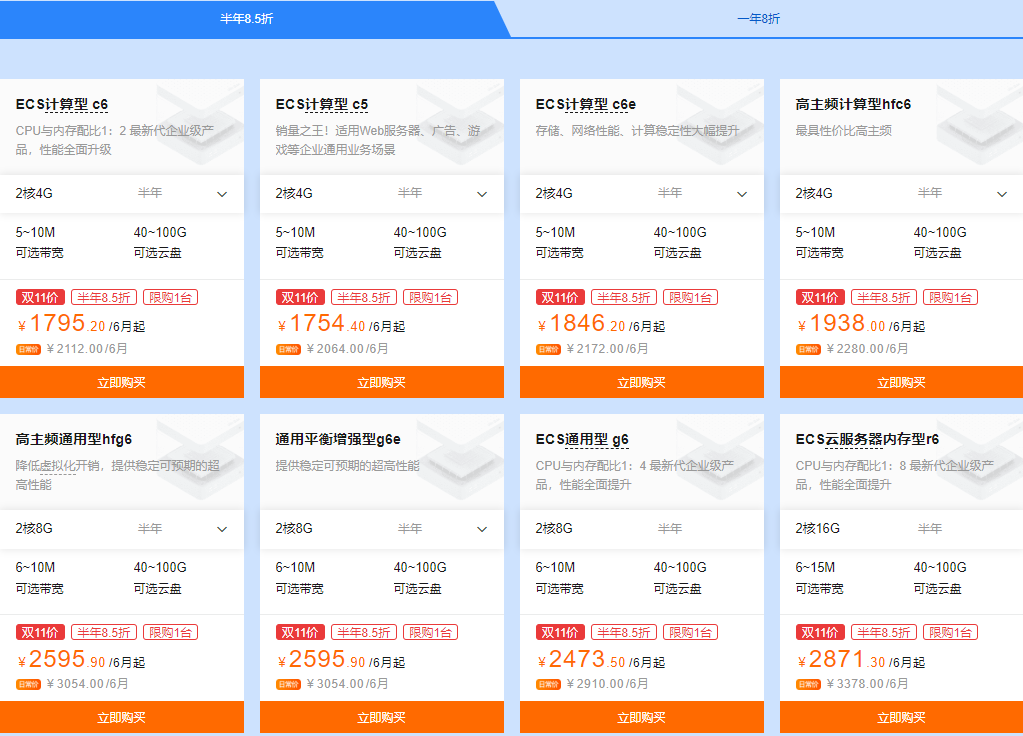Expand the 2核4G dropdown for ECS计算型 c6e
This screenshot has width=1023, height=736.
point(642,193)
